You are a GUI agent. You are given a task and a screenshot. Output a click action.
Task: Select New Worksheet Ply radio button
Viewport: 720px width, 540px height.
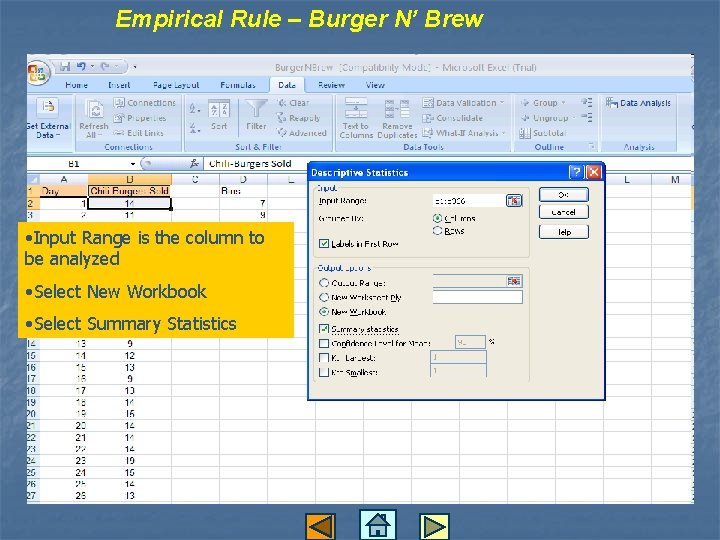(x=324, y=297)
